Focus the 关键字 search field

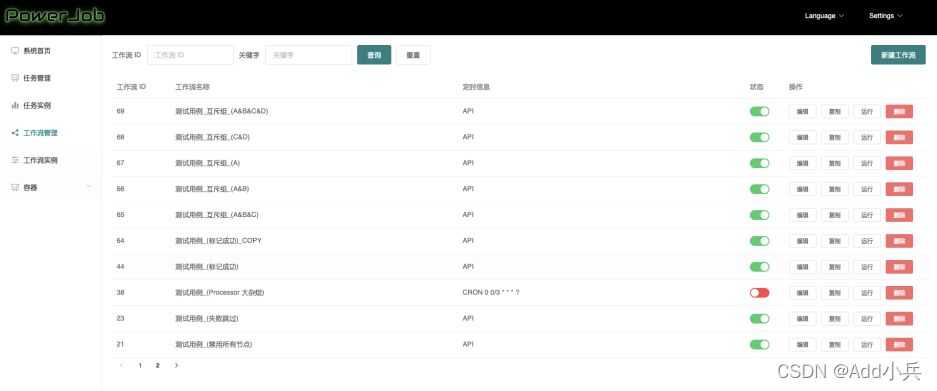(x=308, y=54)
